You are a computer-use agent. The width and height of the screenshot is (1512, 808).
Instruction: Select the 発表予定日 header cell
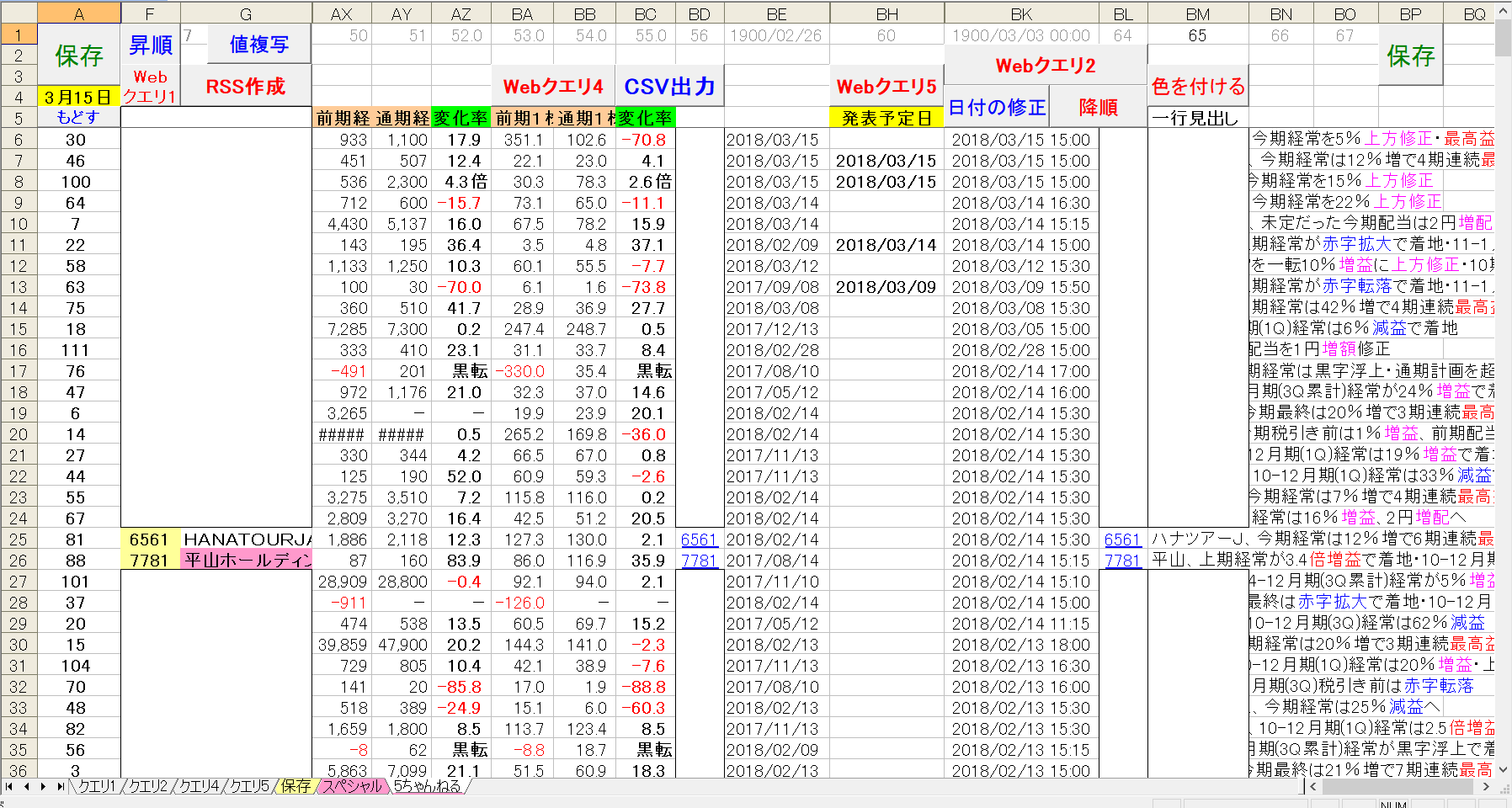tap(886, 118)
